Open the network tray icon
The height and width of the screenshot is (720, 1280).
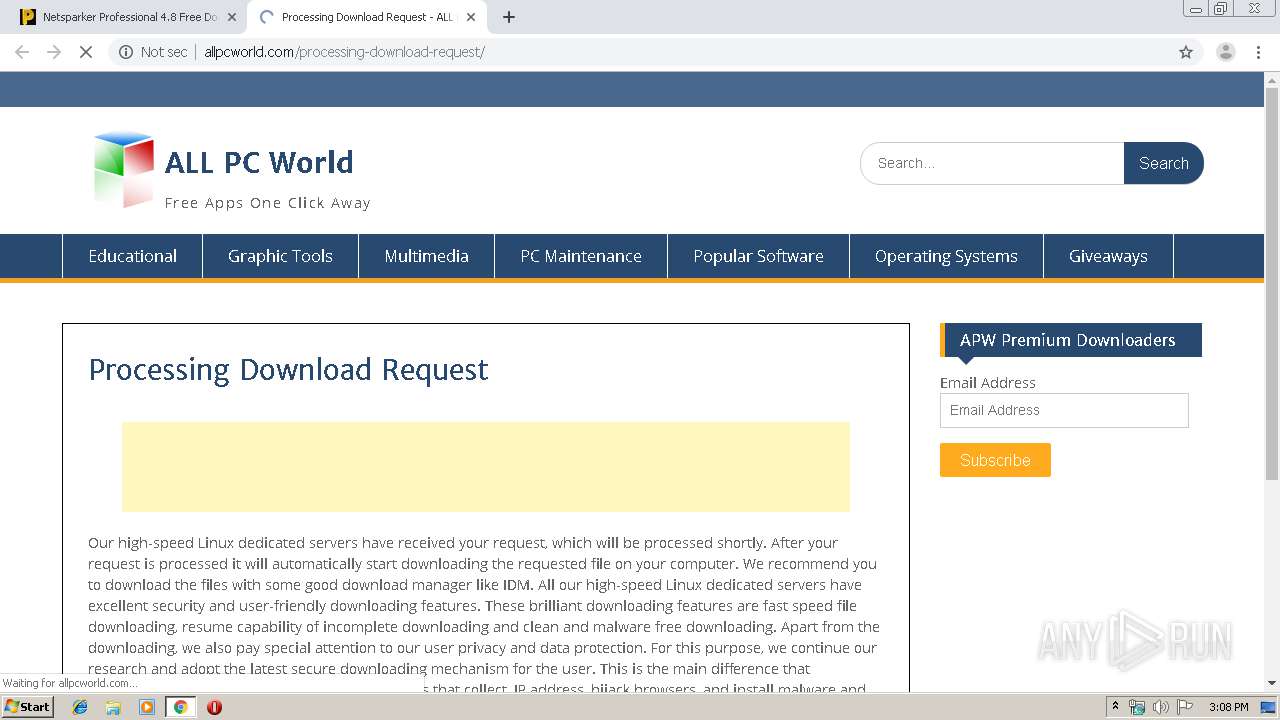[x=1137, y=707]
